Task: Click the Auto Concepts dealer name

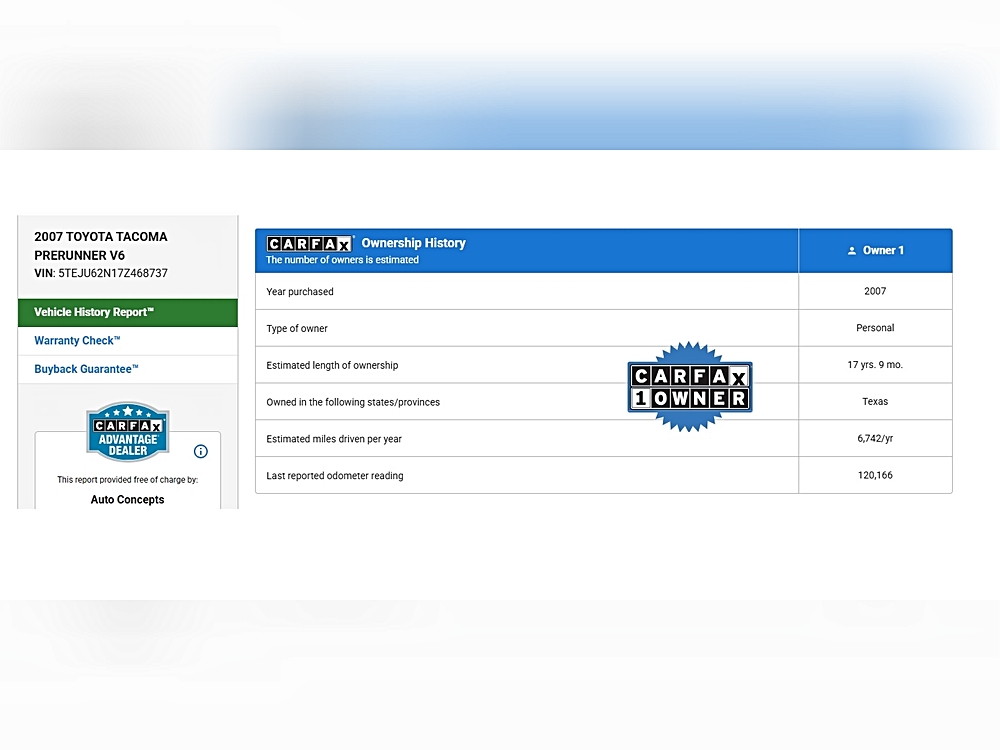Action: (127, 499)
